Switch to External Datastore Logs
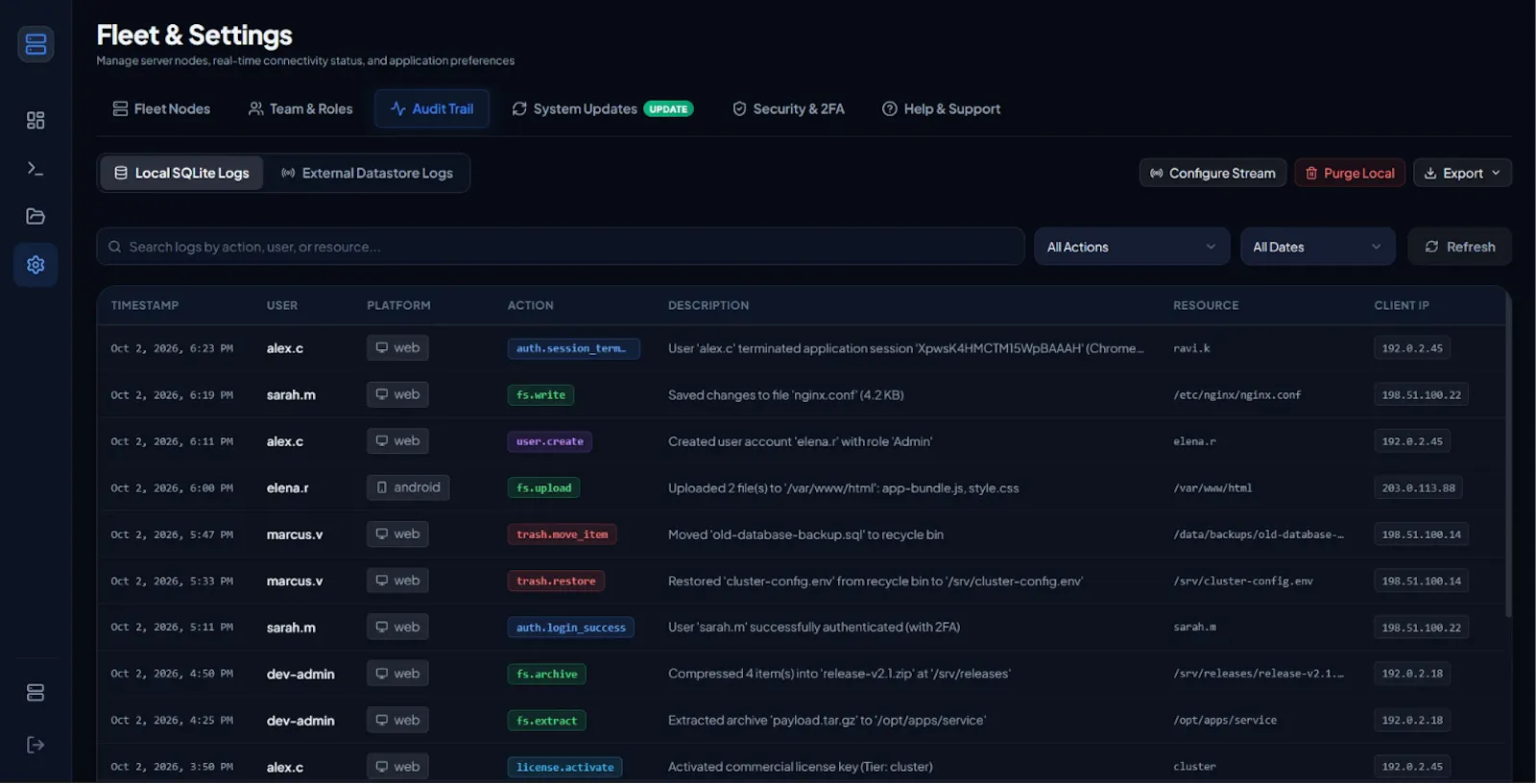The width and height of the screenshot is (1536, 784). pyautogui.click(x=367, y=173)
